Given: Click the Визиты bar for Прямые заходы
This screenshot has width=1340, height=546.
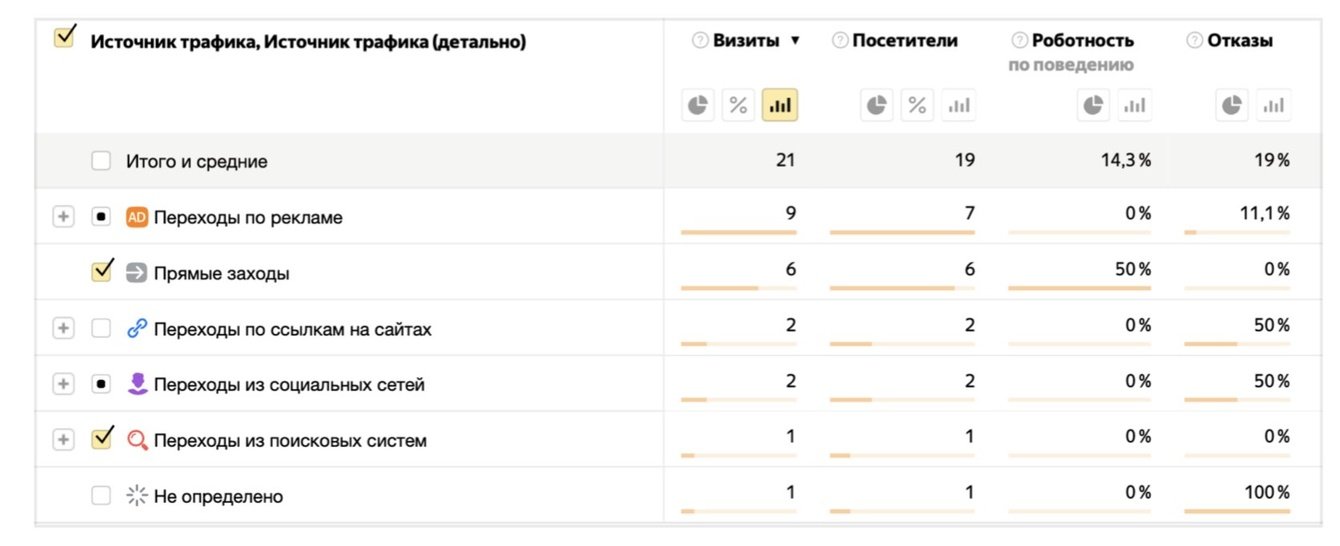Looking at the screenshot, I should pos(720,288).
